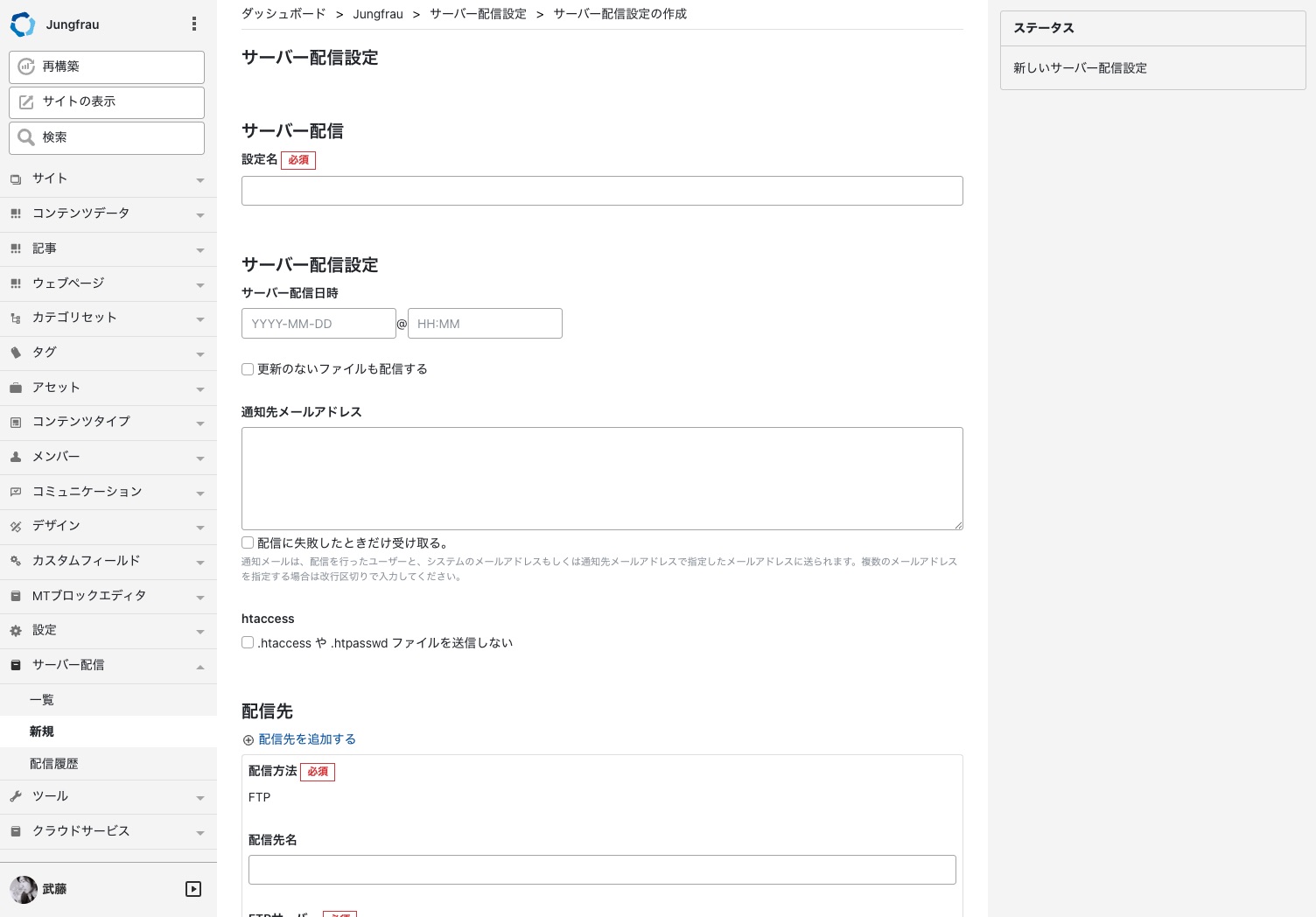The image size is (1316, 917).
Task: Open the three-dot menu beside Jungfrau
Action: pyautogui.click(x=194, y=24)
